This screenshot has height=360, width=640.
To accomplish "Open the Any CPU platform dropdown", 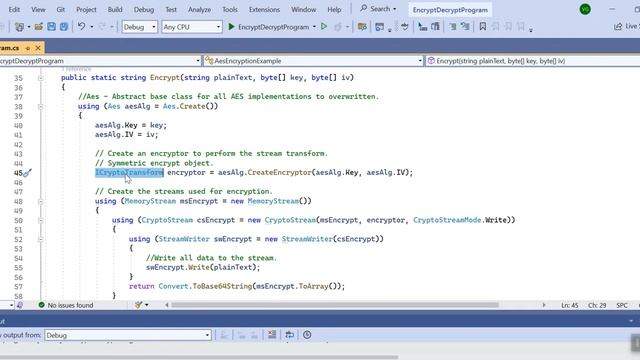I will pos(191,27).
